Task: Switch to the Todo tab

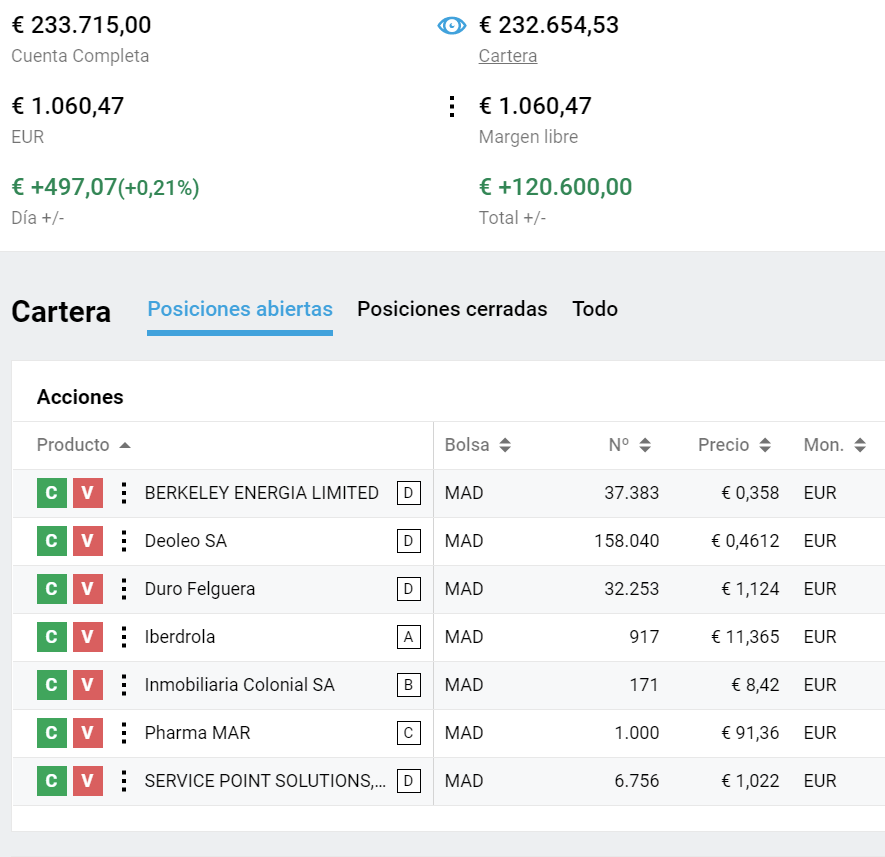Action: (595, 309)
